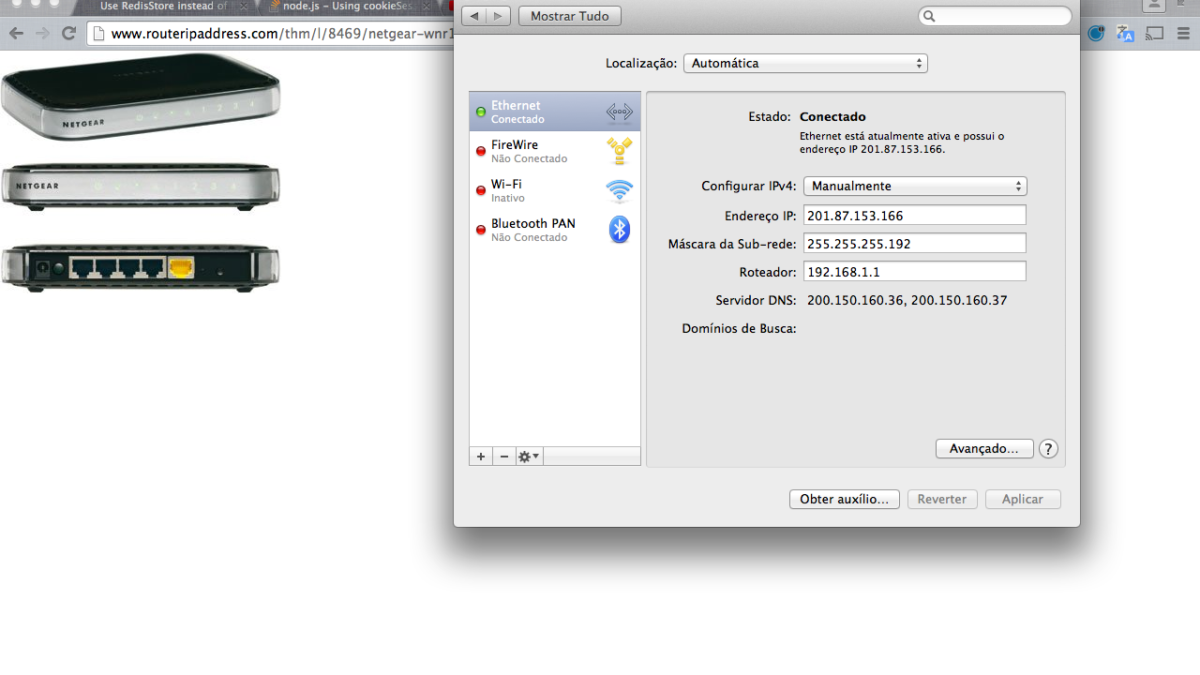The height and width of the screenshot is (675, 1200).
Task: Expand the Configurar IPv4 dropdown
Action: coord(915,186)
